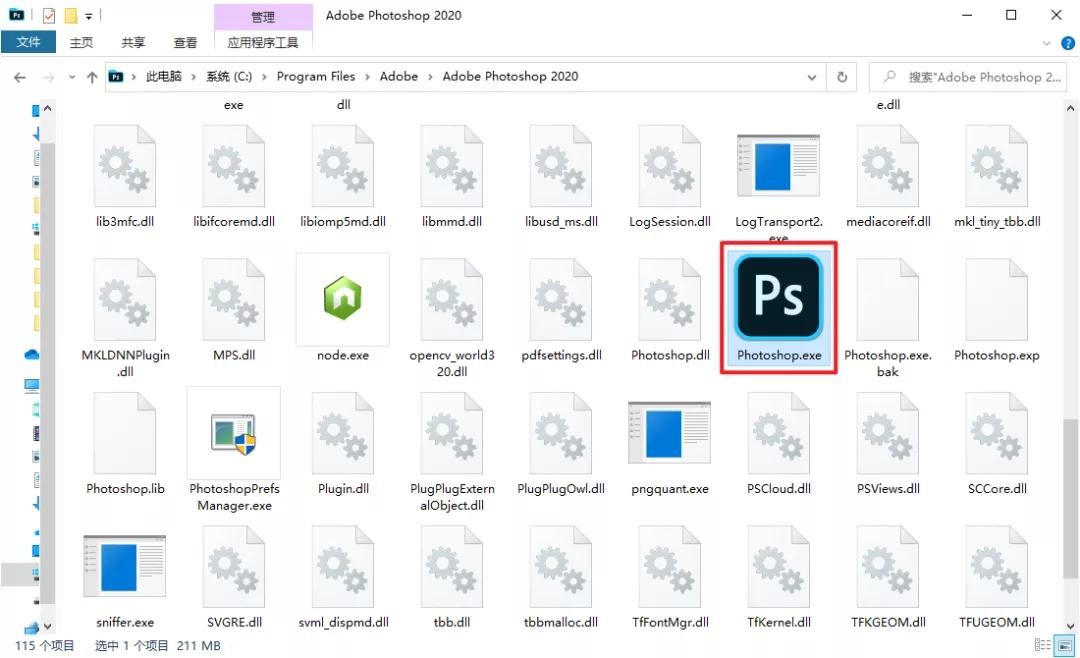Select the SCCore.dll file icon
Viewport: 1080px width, 658px height.
pos(997,433)
